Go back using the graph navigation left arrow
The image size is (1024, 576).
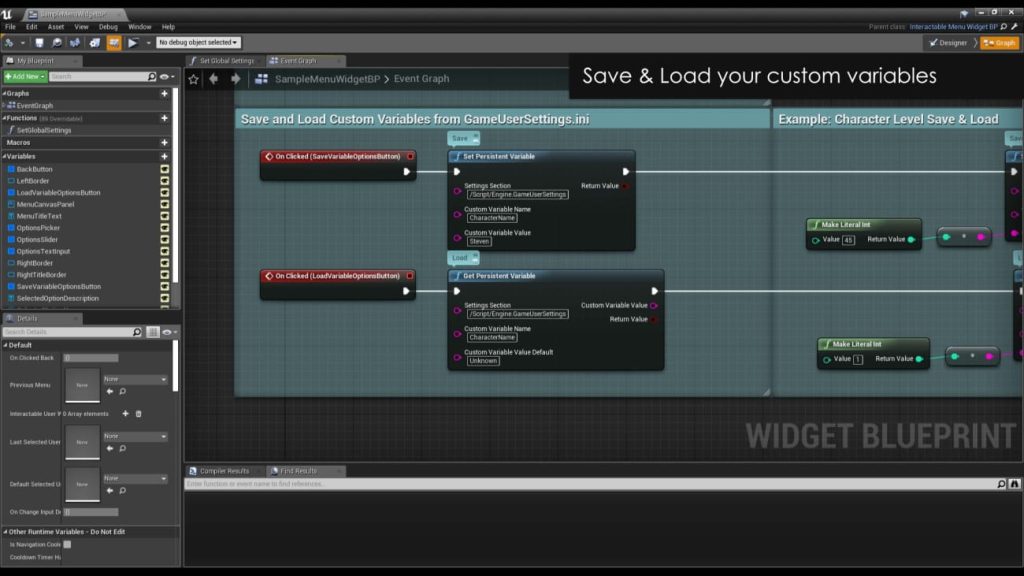click(213, 79)
